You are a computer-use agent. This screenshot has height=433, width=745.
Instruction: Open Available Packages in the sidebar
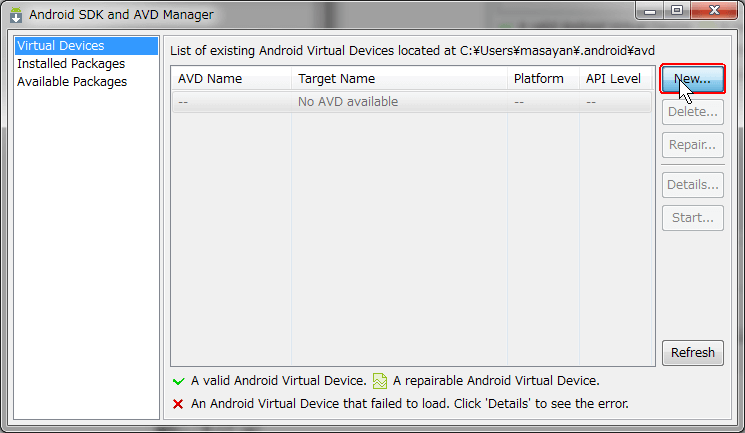click(72, 82)
